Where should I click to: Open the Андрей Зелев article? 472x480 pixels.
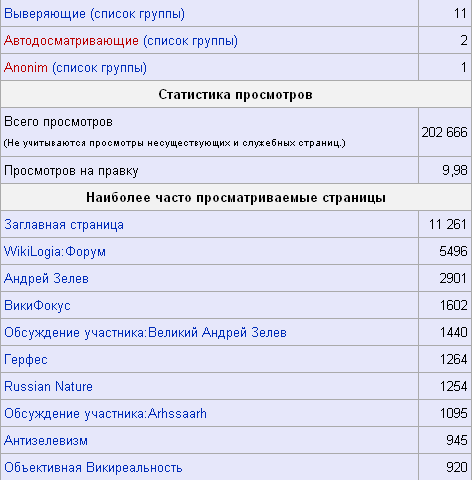(x=46, y=279)
